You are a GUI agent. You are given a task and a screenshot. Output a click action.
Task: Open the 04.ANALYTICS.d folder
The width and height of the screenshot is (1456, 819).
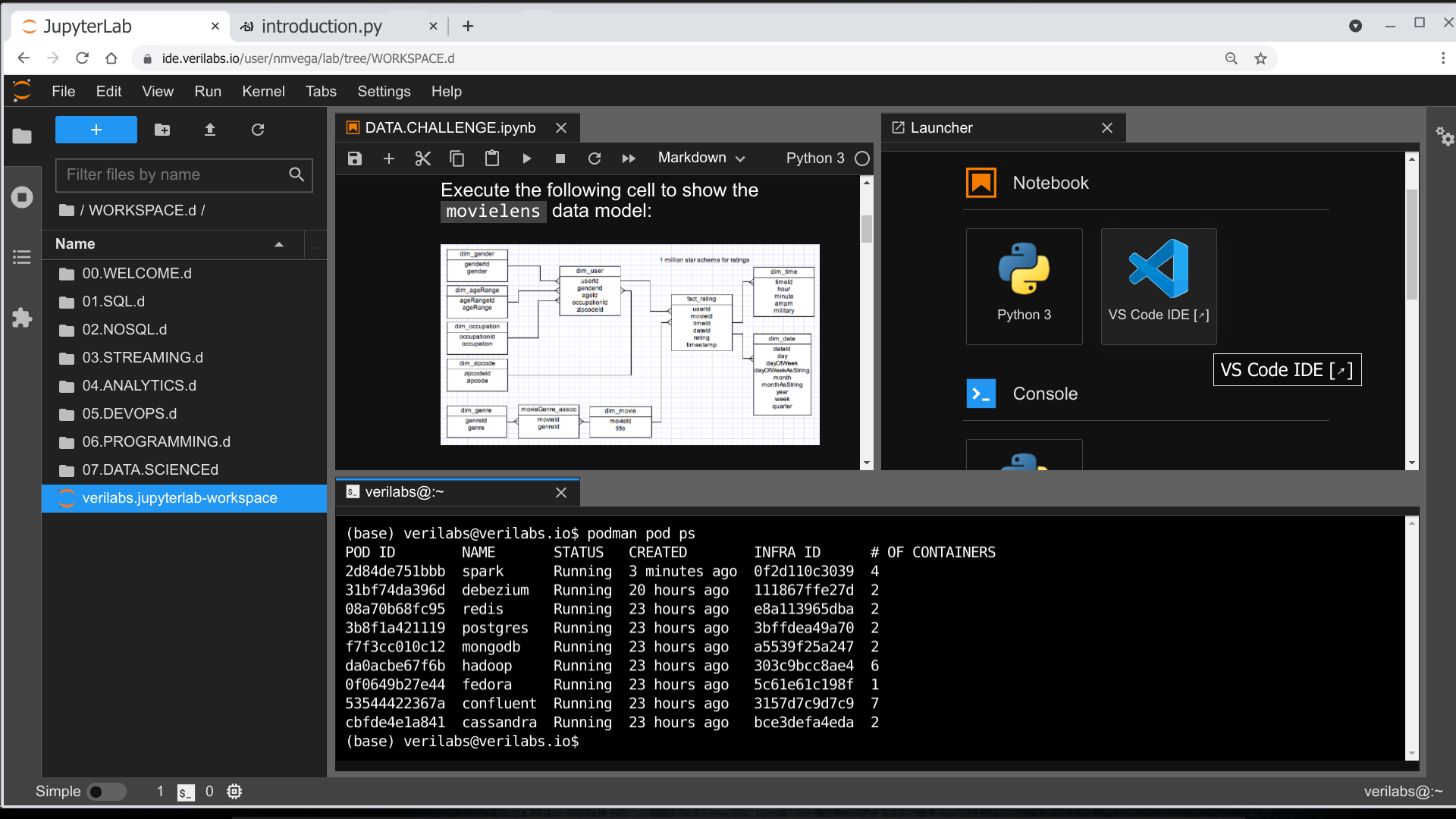(184, 385)
